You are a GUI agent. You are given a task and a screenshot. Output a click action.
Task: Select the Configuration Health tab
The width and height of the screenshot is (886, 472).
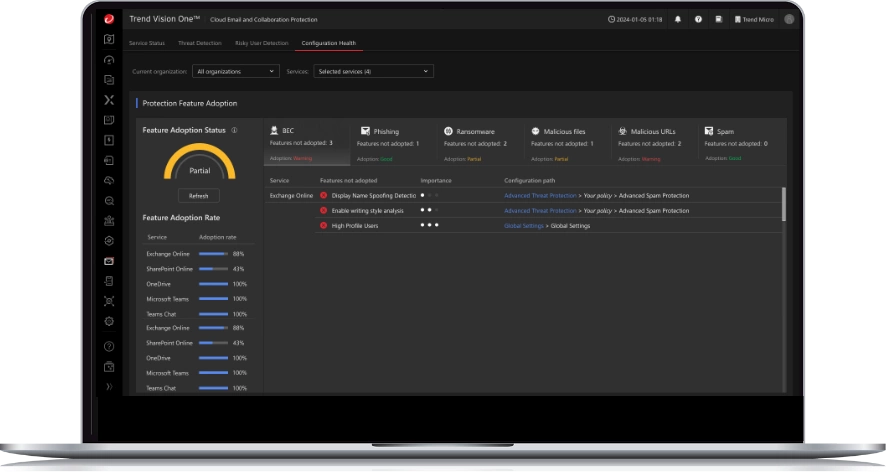tap(329, 43)
